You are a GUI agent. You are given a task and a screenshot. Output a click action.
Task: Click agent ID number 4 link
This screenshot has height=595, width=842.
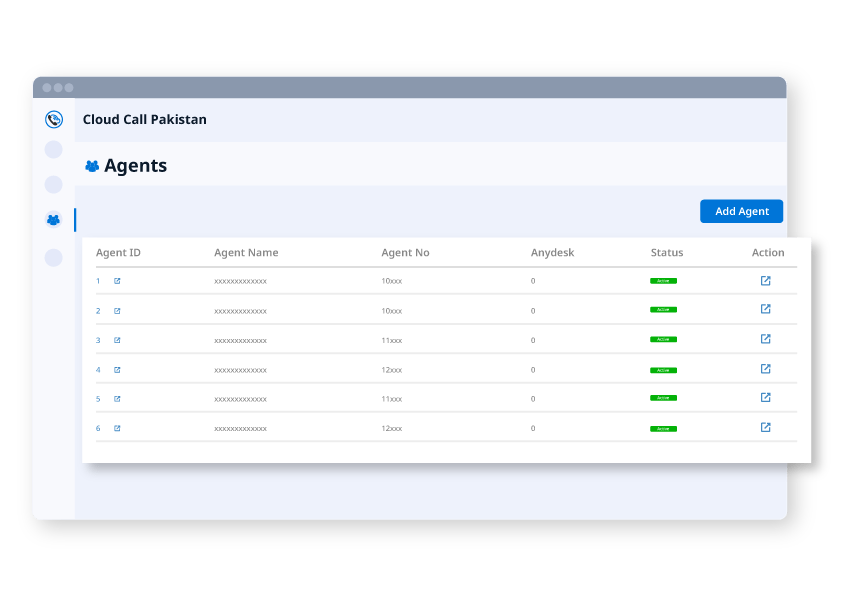pos(98,370)
